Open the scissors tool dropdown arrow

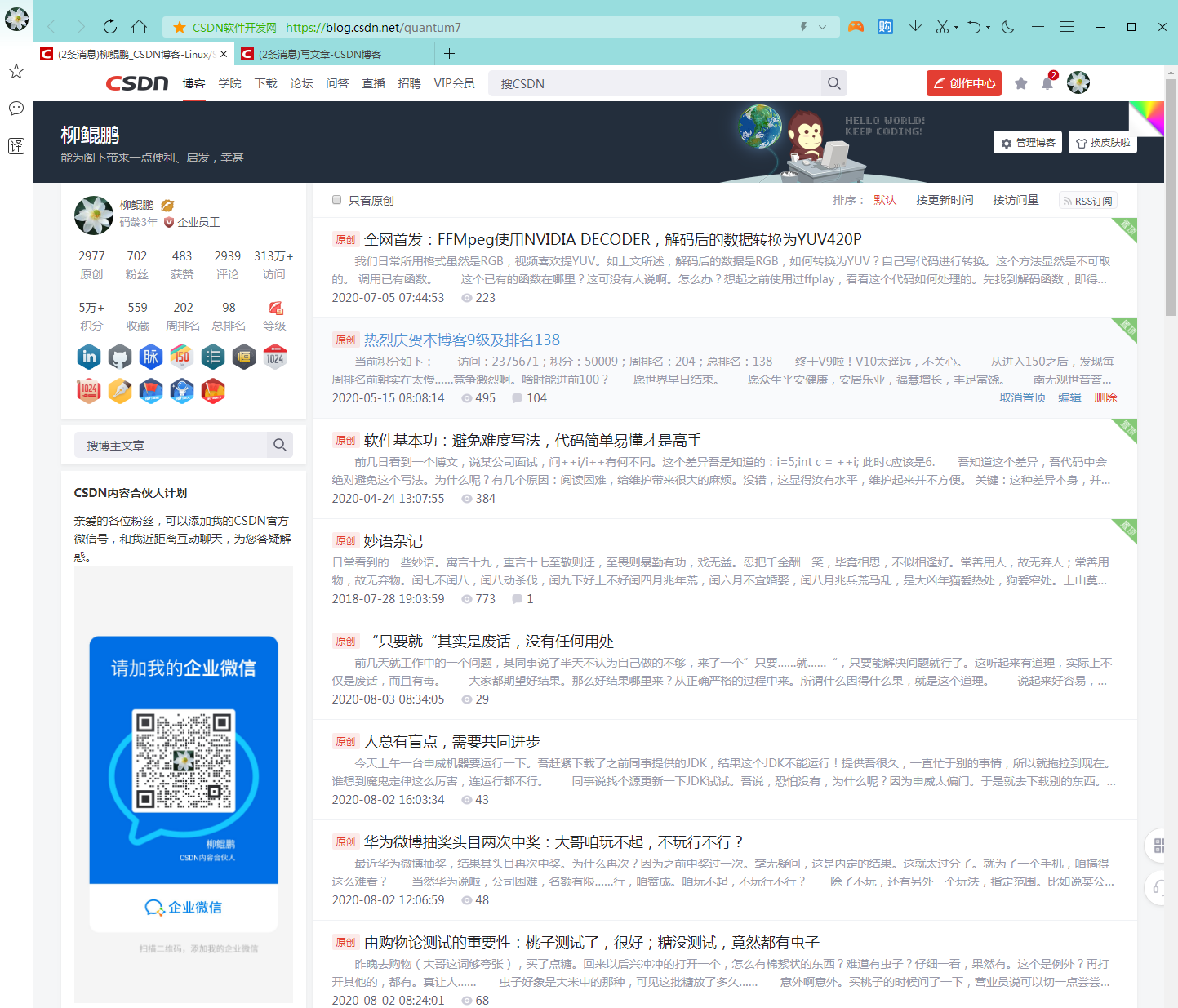point(956,28)
